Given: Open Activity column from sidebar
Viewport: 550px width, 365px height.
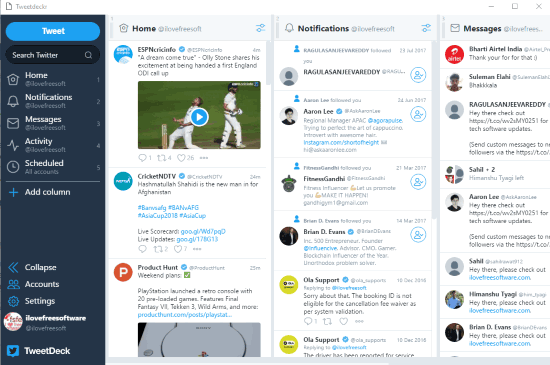Looking at the screenshot, I should tap(53, 145).
